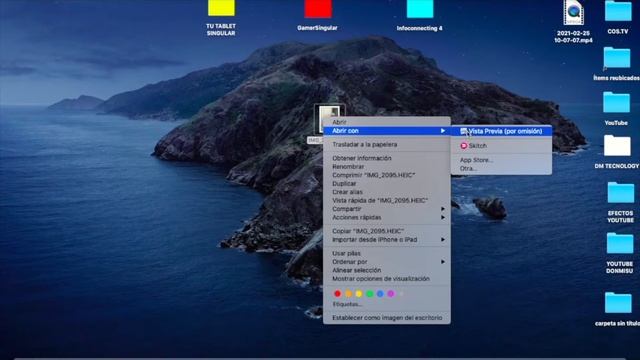Expand the Acciones rápidas arrow
Screen dimensions: 640x360
coord(443,217)
